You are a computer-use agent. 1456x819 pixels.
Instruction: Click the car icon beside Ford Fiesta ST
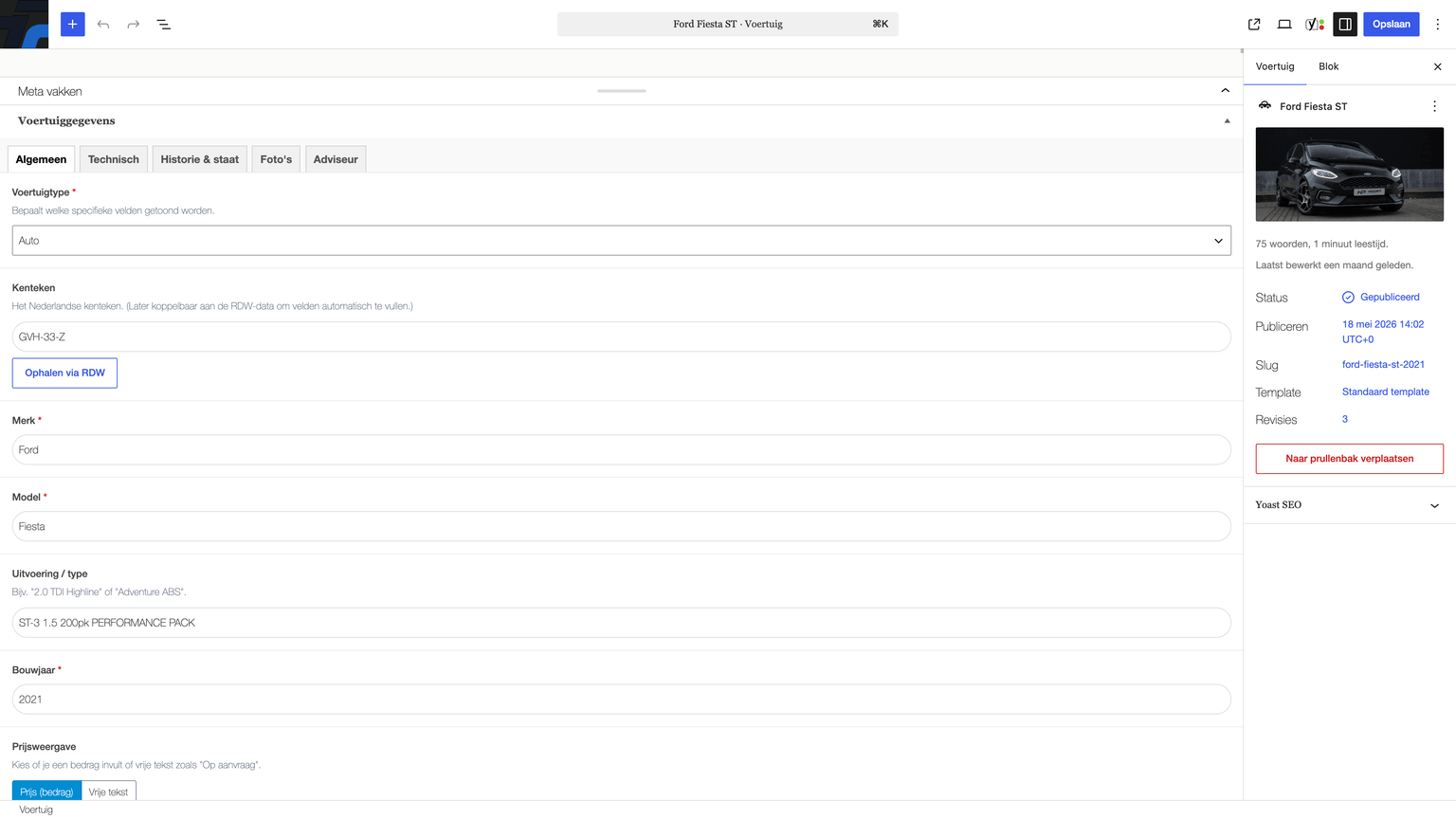(x=1265, y=105)
